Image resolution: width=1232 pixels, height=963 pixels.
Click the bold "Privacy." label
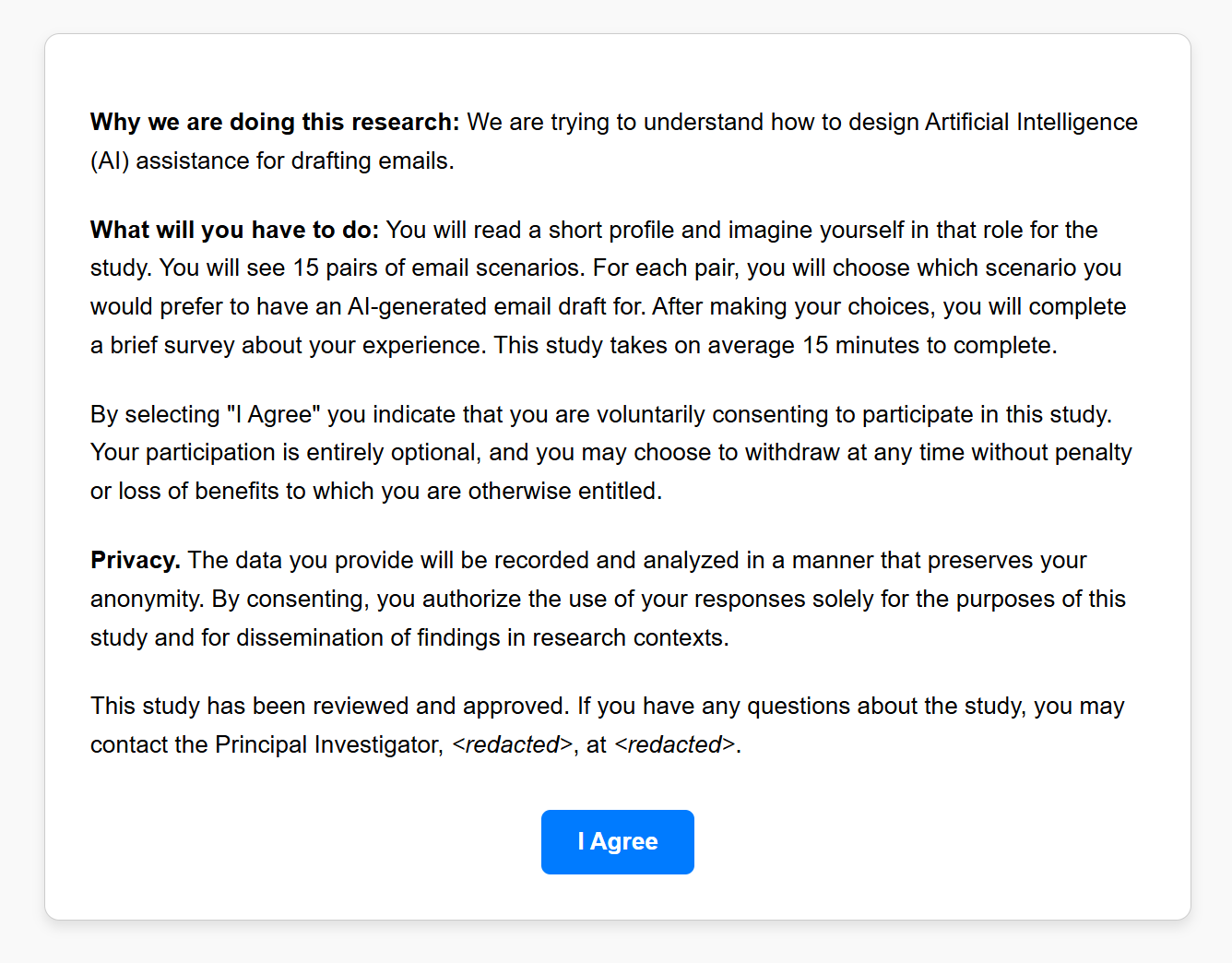135,560
